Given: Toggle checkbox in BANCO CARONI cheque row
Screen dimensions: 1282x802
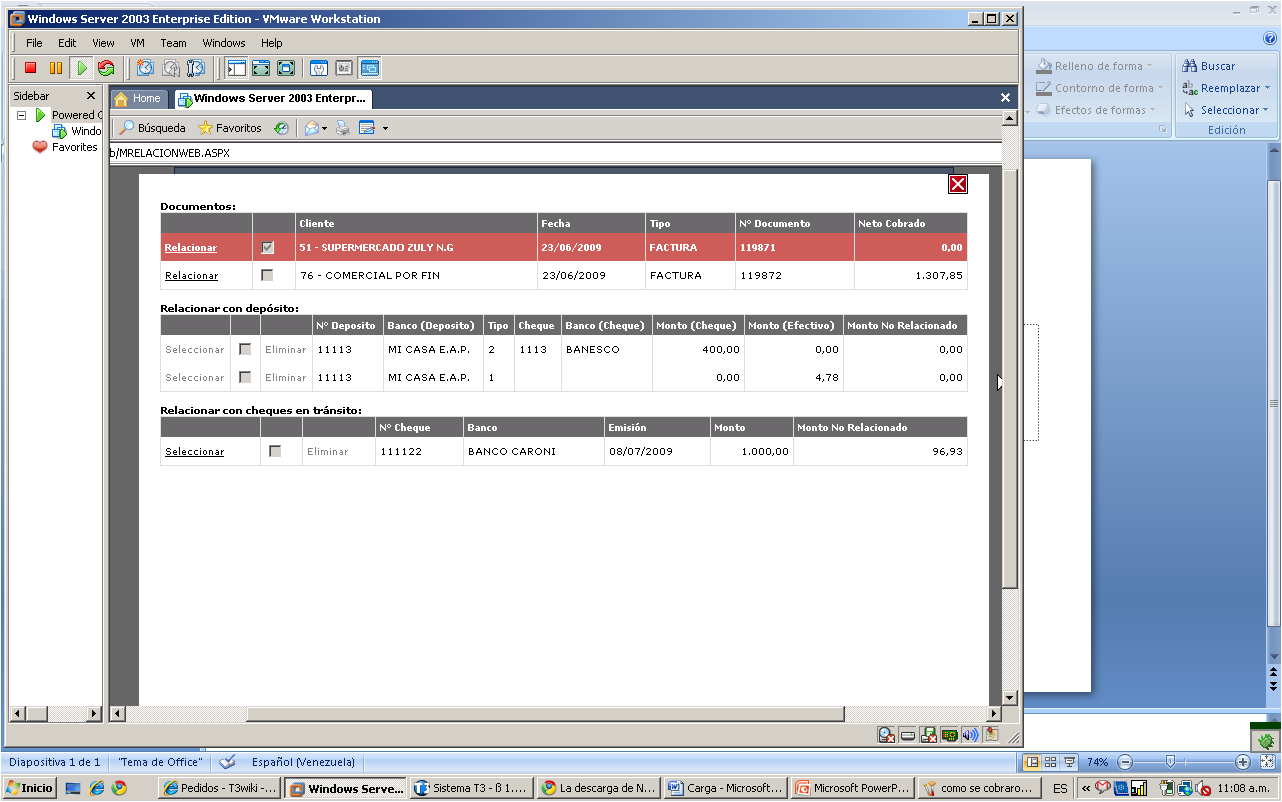Looking at the screenshot, I should [275, 451].
